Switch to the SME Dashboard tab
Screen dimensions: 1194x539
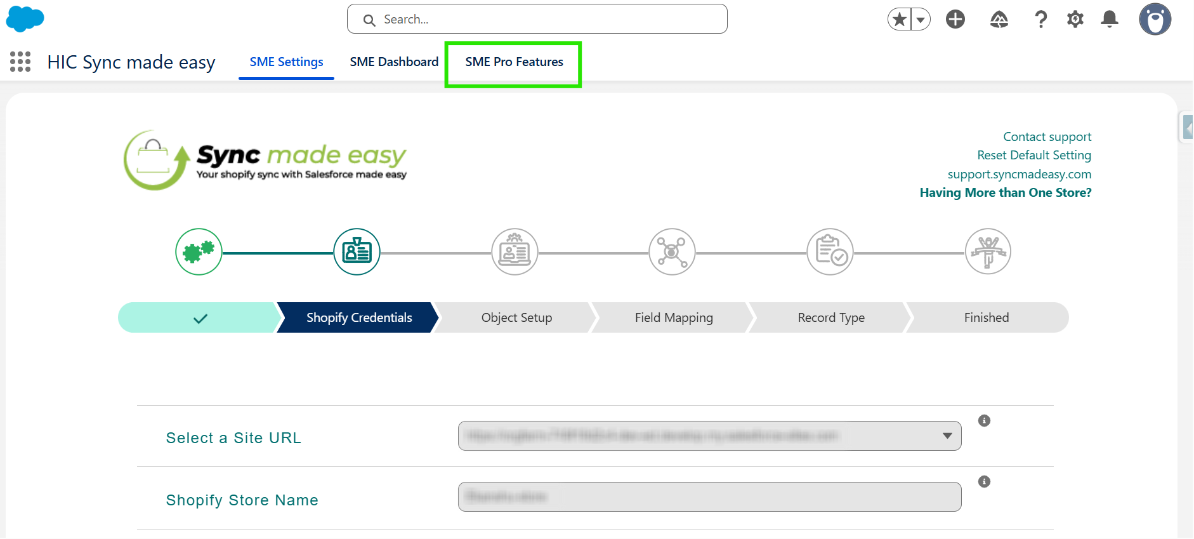click(x=394, y=62)
